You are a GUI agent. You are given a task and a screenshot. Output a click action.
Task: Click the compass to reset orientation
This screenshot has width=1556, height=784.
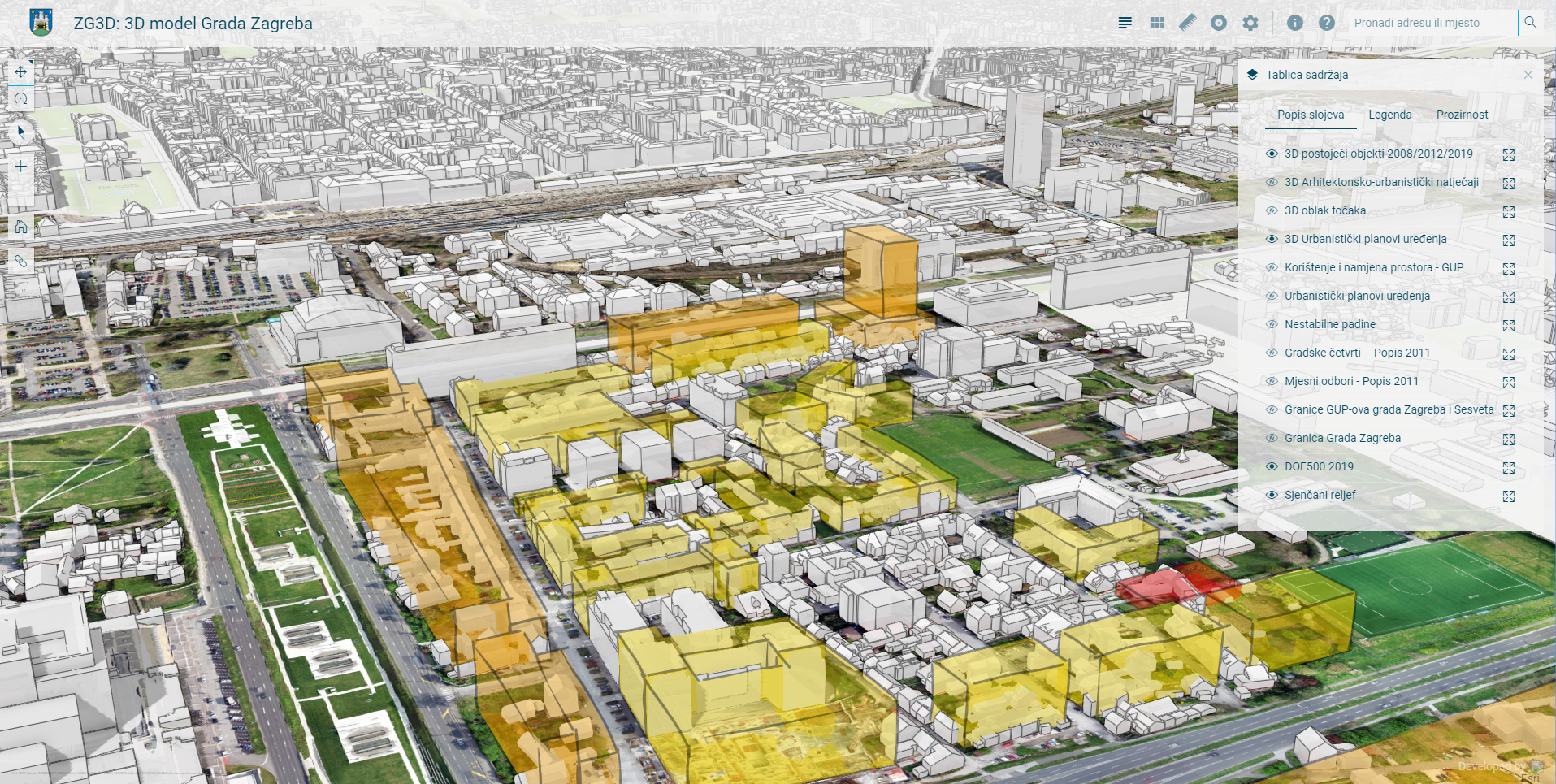tap(21, 132)
